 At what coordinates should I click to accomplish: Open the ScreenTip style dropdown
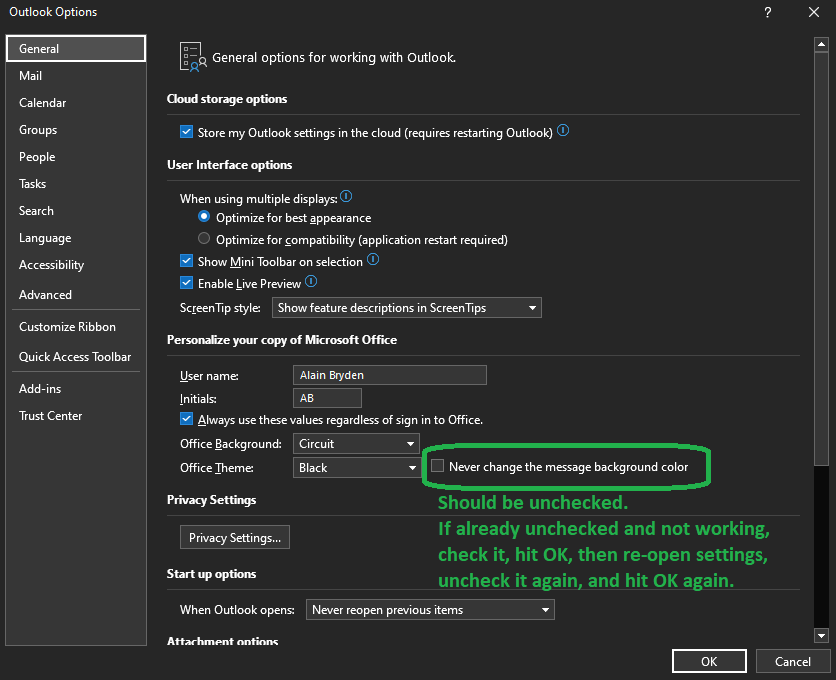coord(407,308)
